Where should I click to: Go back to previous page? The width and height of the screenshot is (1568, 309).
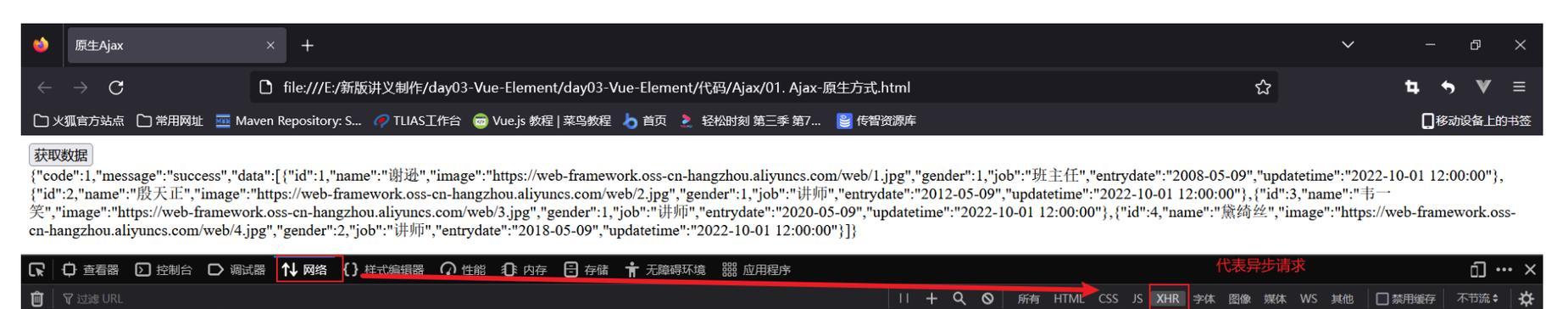[x=44, y=87]
